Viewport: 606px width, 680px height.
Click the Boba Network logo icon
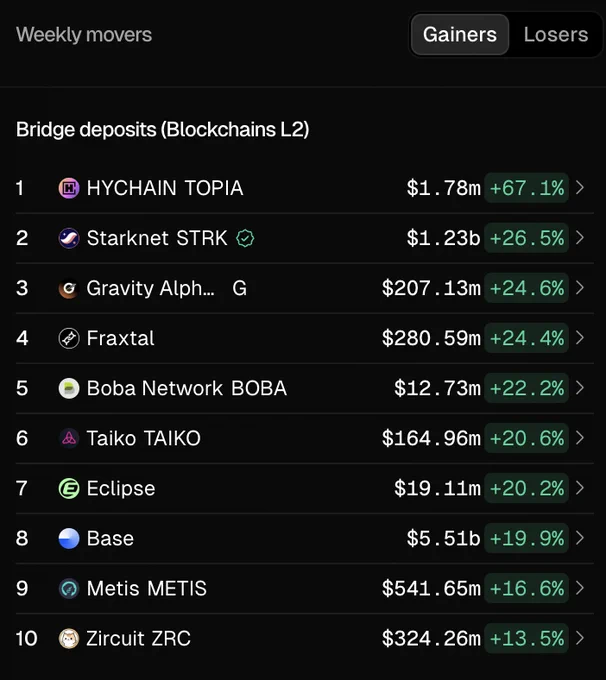[x=69, y=388]
